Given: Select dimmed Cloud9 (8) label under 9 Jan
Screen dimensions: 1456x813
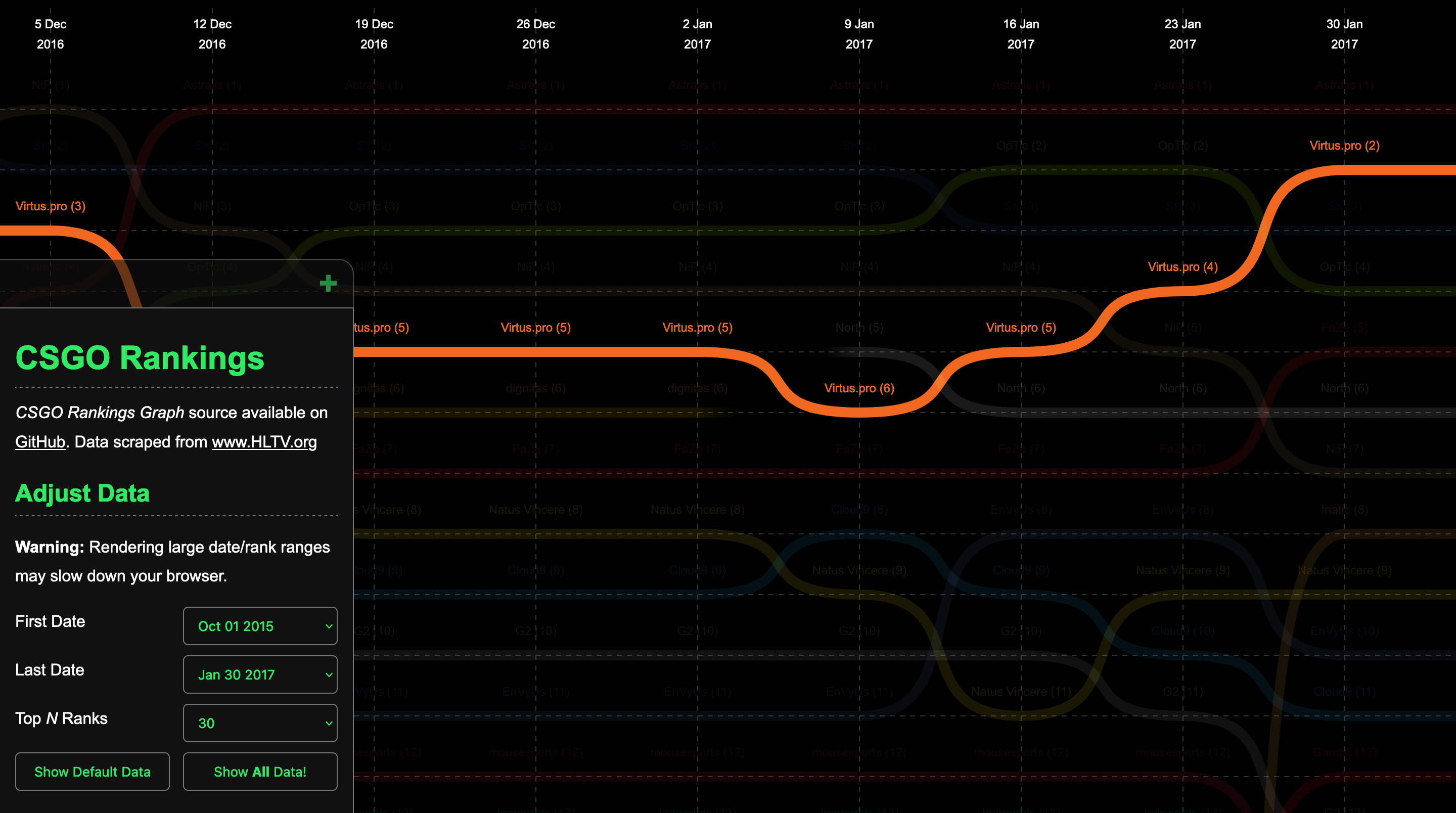Looking at the screenshot, I should [x=858, y=510].
